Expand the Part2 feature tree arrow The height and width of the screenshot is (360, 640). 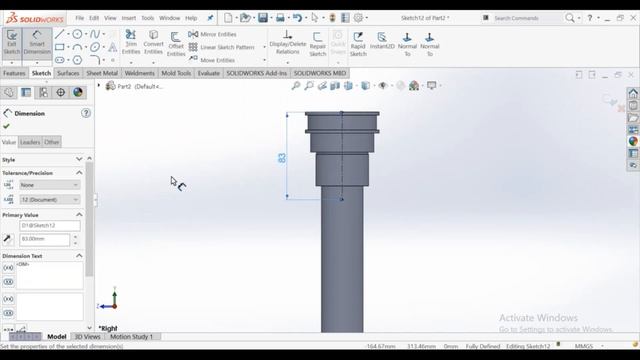pos(99,86)
